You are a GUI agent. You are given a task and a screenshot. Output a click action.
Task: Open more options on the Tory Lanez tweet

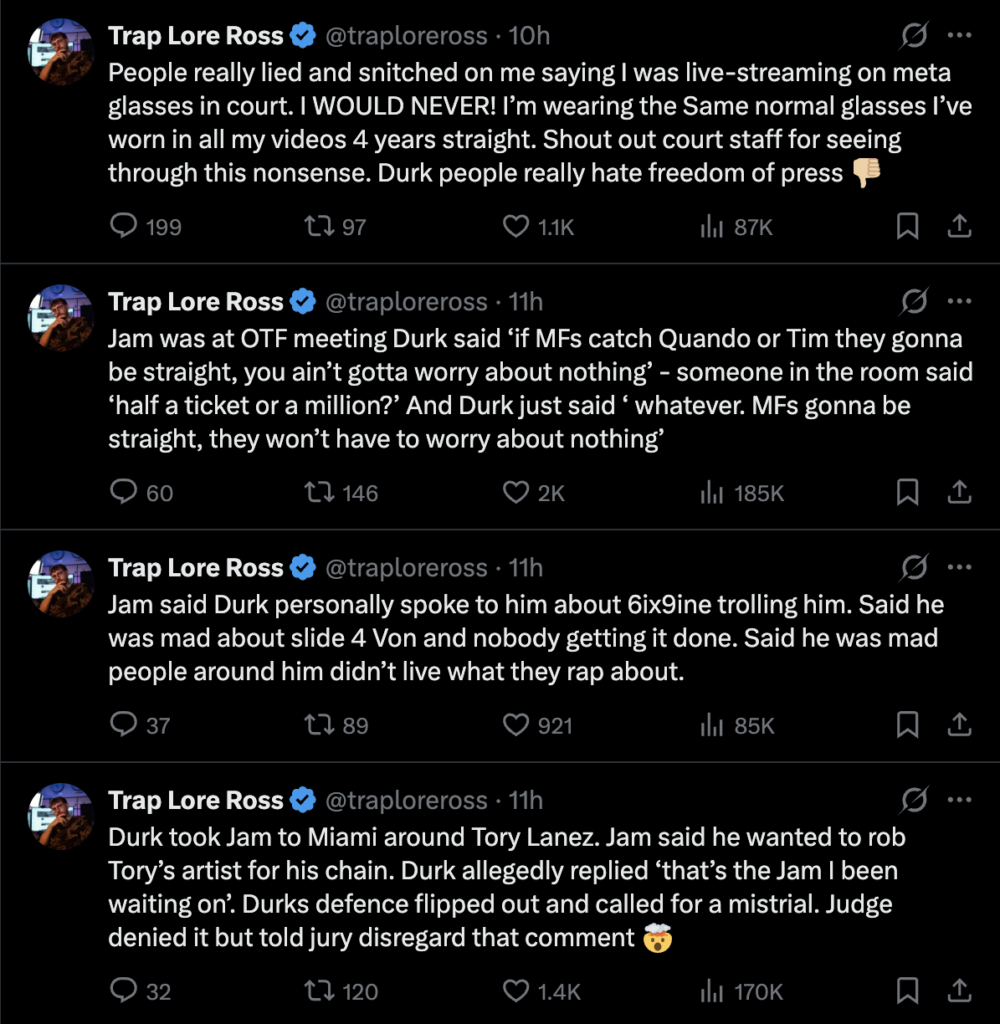tap(959, 799)
